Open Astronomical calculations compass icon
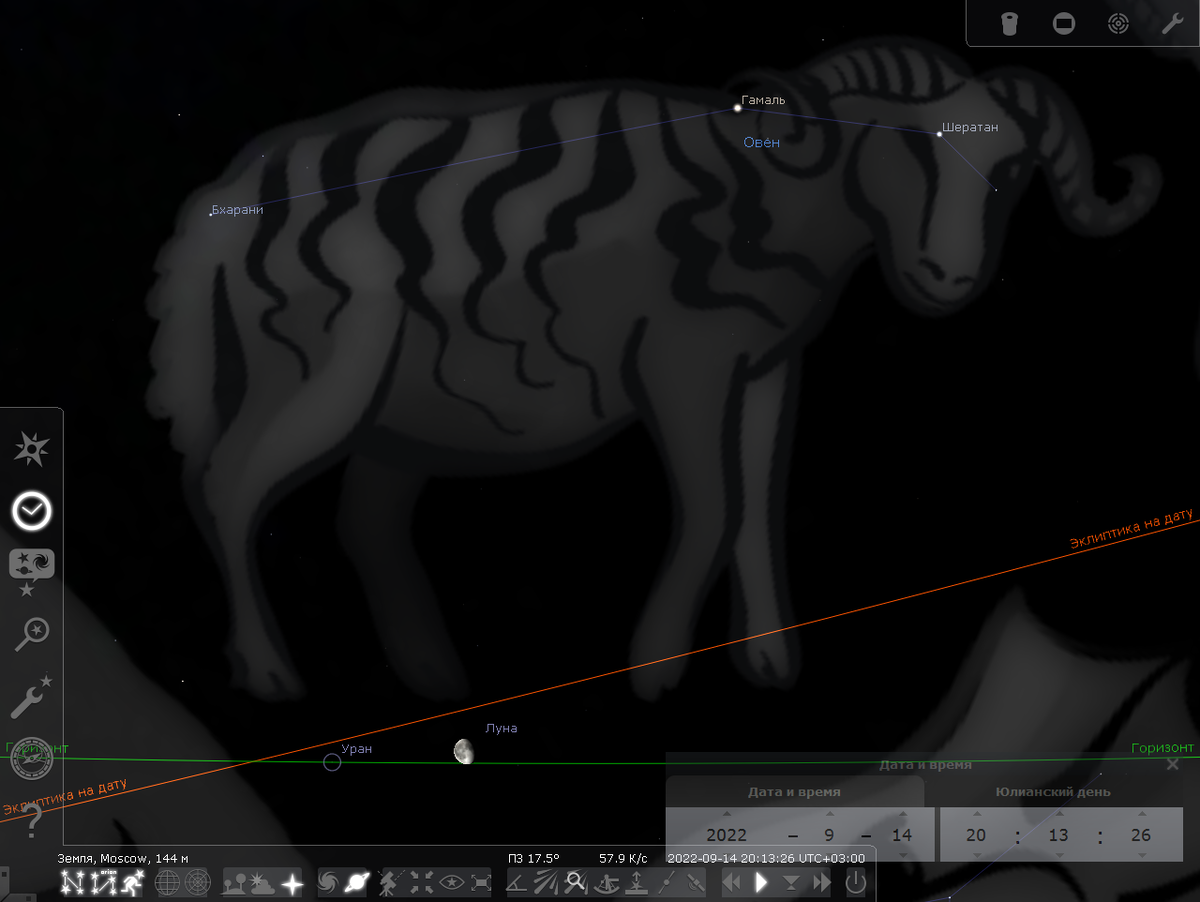Image resolution: width=1200 pixels, height=902 pixels. [32, 759]
